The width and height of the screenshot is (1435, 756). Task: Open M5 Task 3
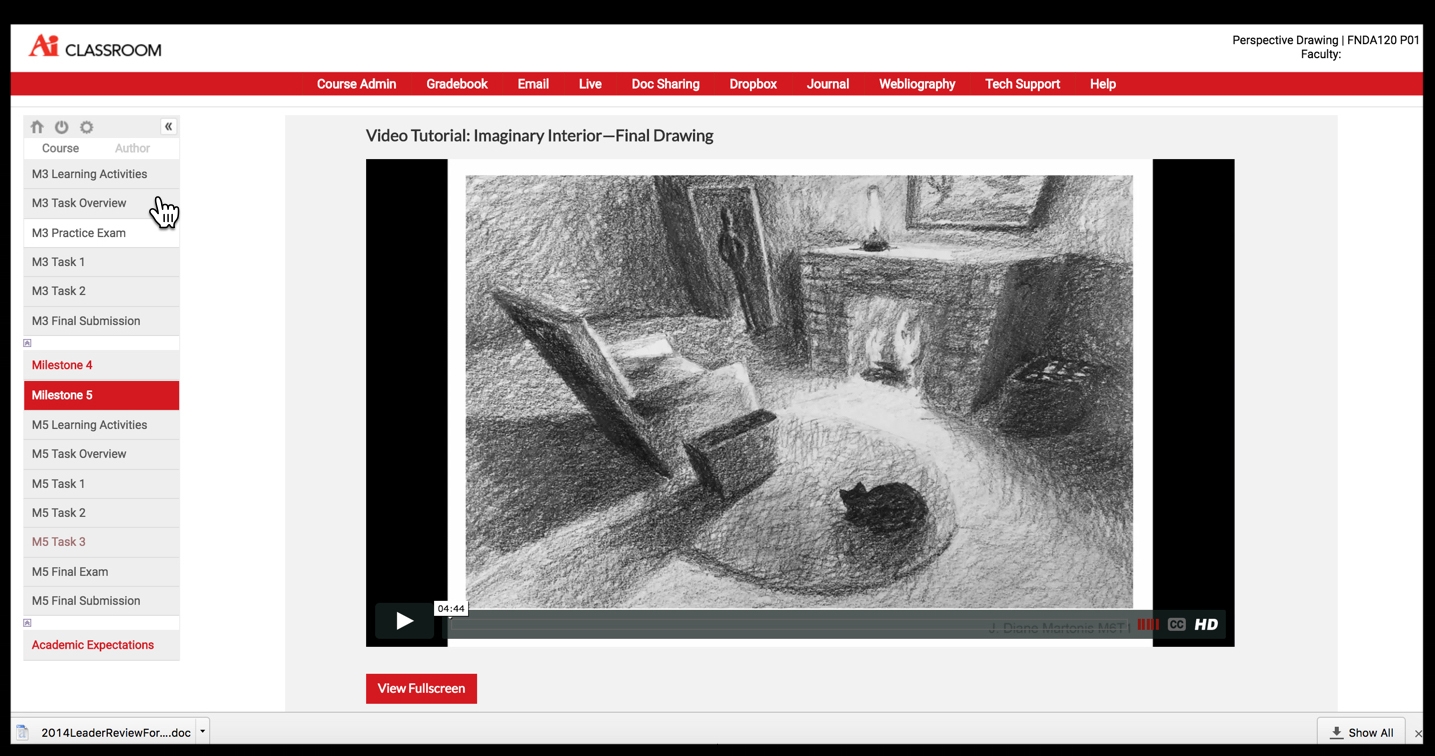(x=101, y=542)
